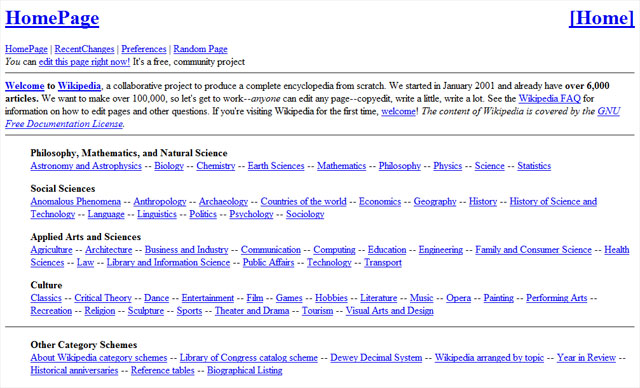Visit the Architecture page
The image size is (640, 388).
pyautogui.click(x=109, y=250)
